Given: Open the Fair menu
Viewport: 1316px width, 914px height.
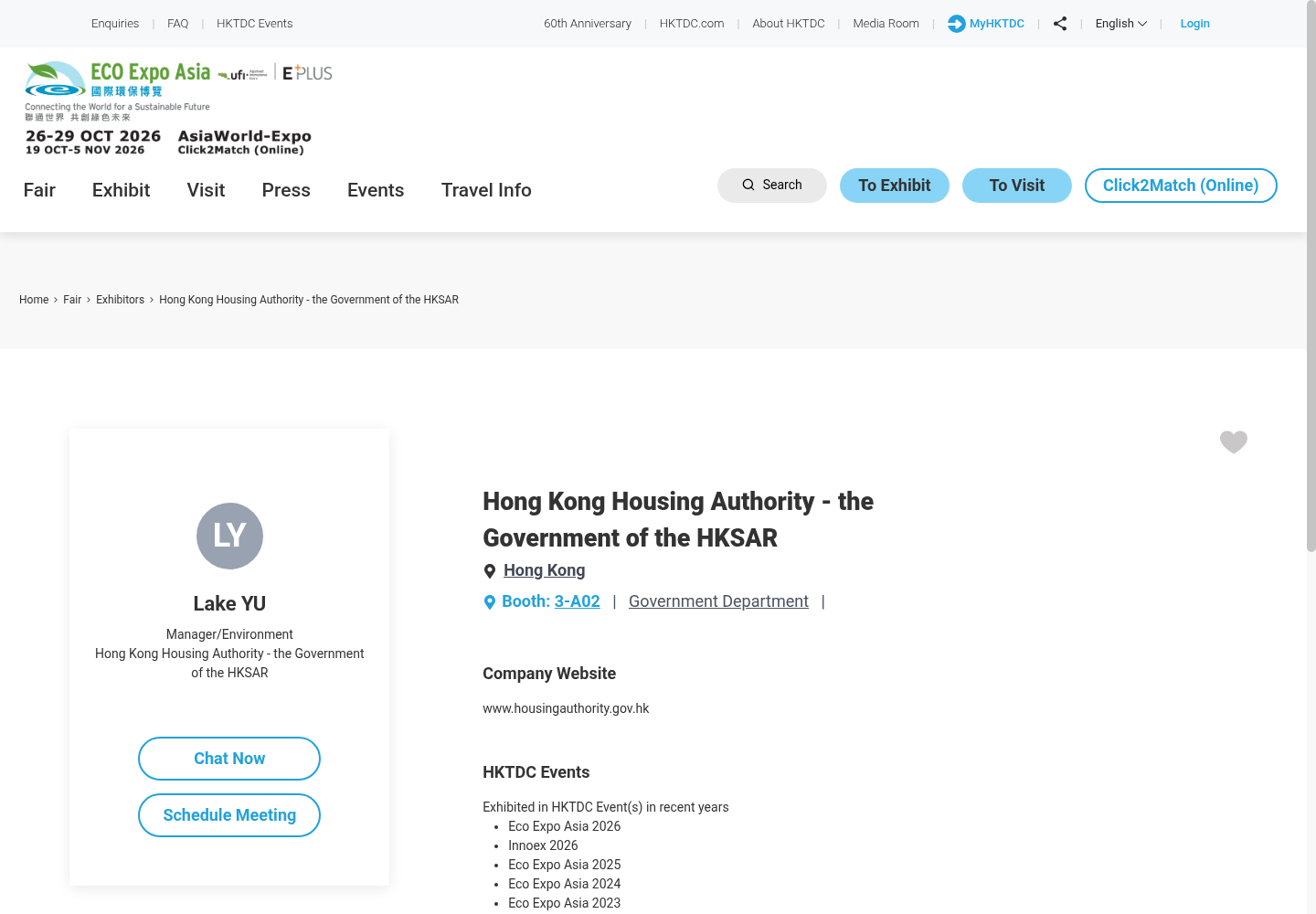Looking at the screenshot, I should pos(39,190).
